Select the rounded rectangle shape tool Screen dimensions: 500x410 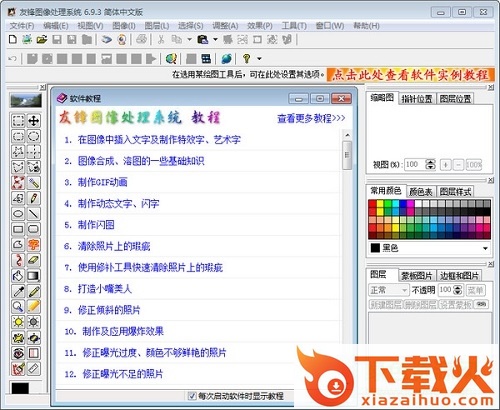[34, 229]
